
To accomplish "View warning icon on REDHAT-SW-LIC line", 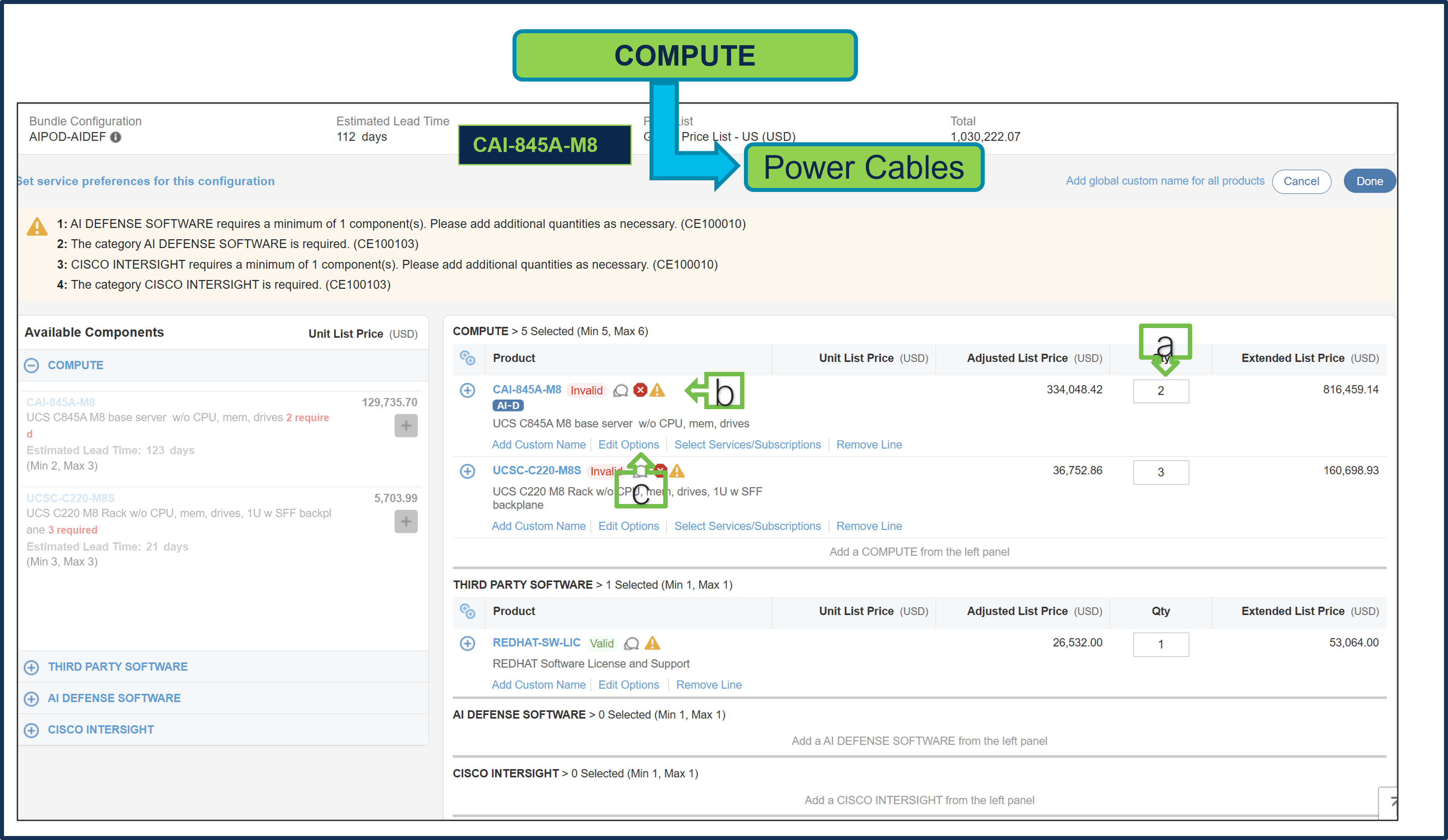I will (652, 643).
